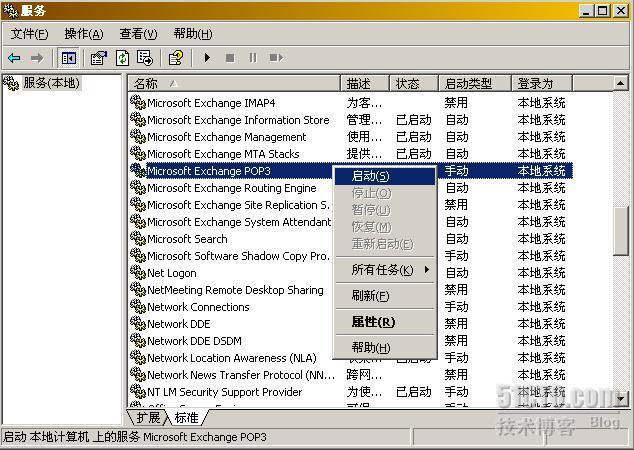
Task: Start the service with the play icon
Action: (x=207, y=58)
